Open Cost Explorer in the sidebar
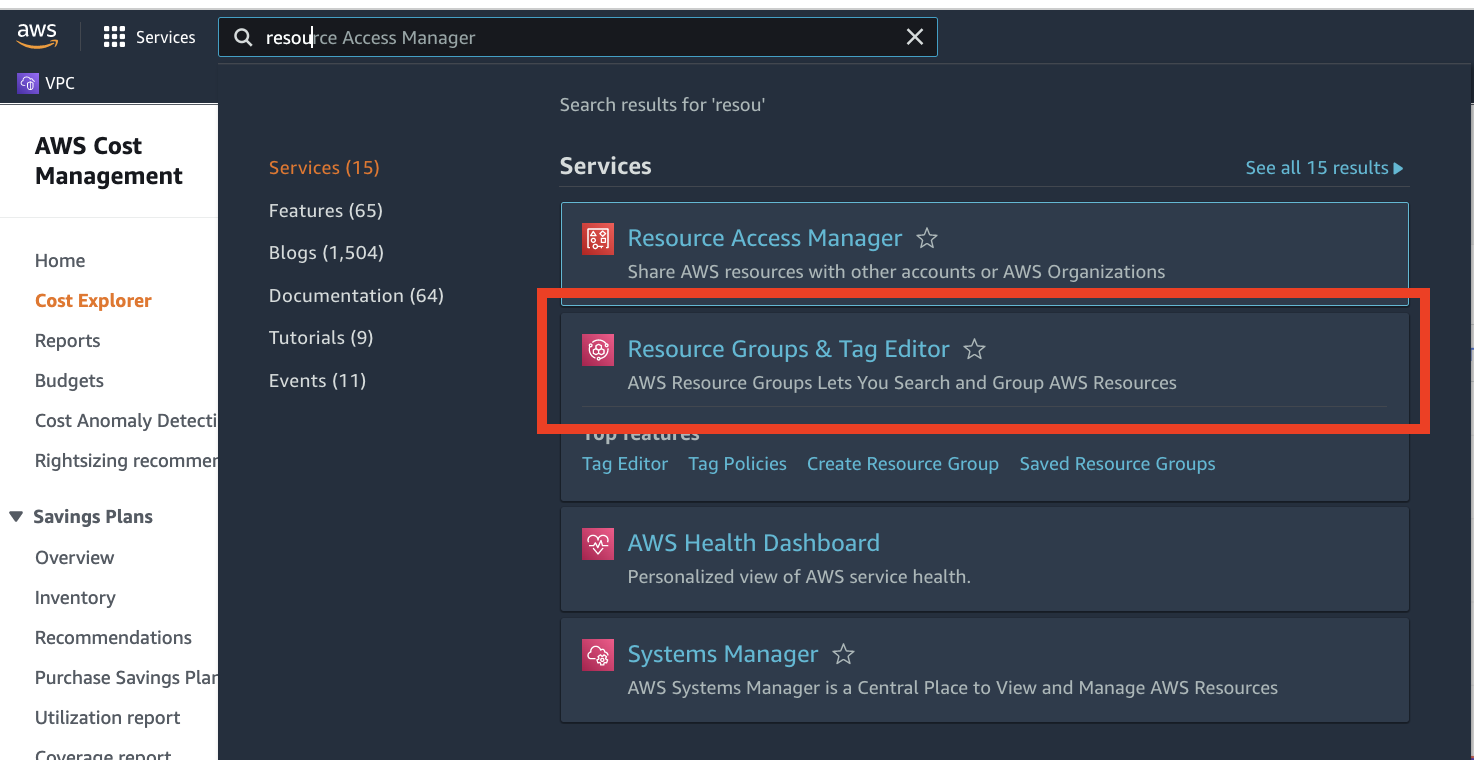 93,300
